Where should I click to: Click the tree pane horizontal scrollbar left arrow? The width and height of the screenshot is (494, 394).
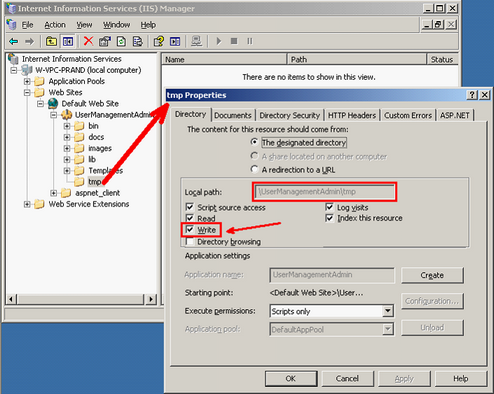click(11, 299)
